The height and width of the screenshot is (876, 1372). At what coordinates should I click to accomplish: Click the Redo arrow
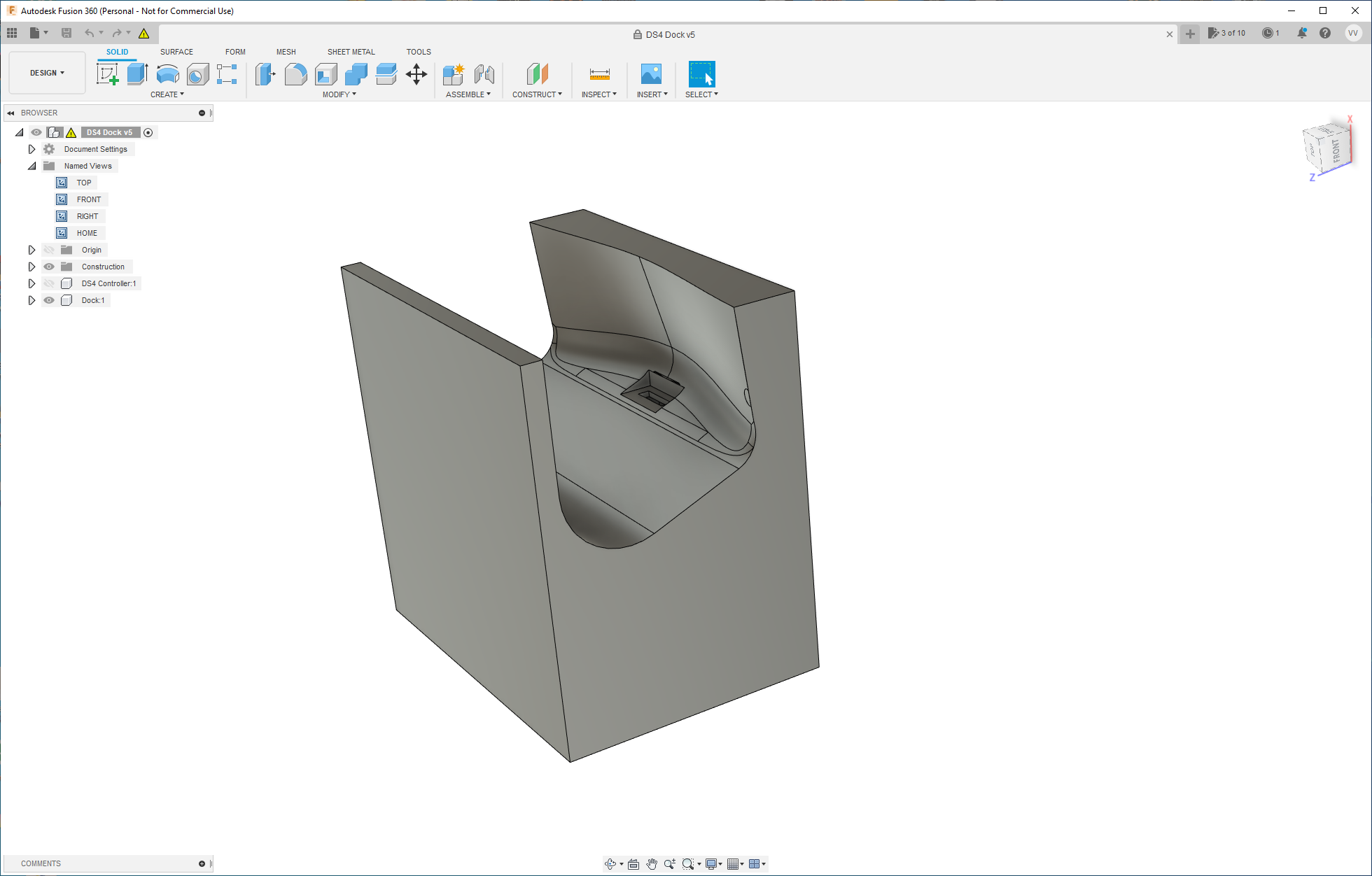(117, 33)
